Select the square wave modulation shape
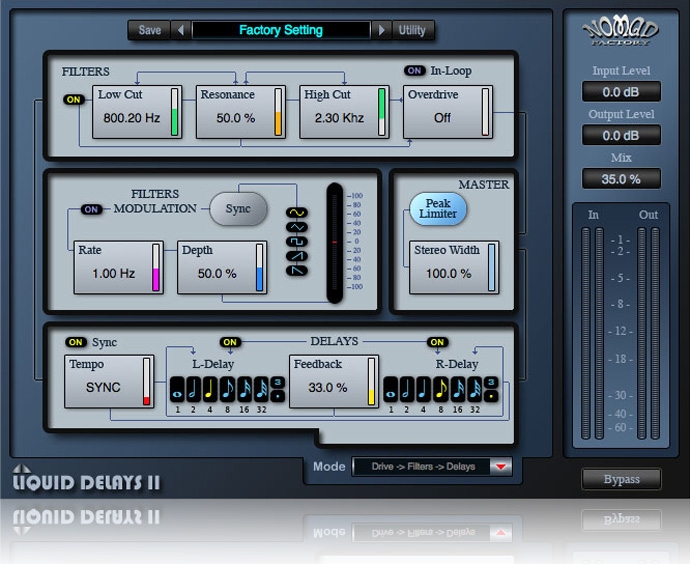The image size is (690, 564). point(297,241)
